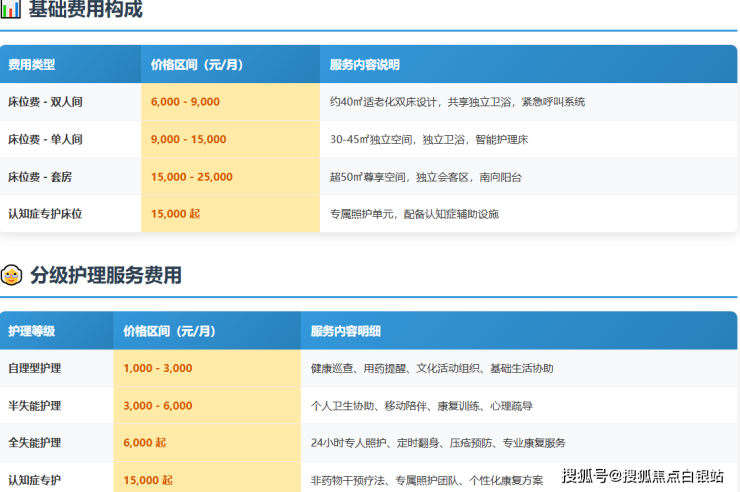Select the 半失能护理 care level cell
Viewport: 740px width, 492px height.
click(35, 406)
